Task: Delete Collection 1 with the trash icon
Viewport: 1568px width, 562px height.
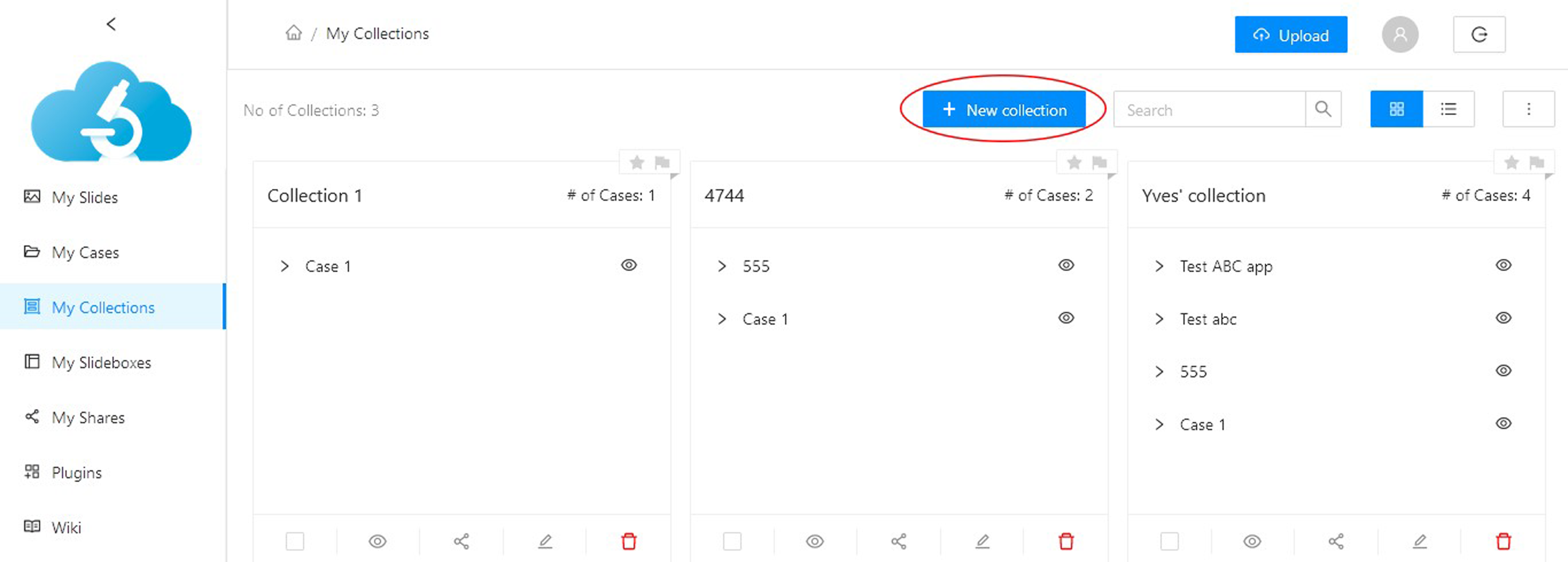Action: (x=629, y=541)
